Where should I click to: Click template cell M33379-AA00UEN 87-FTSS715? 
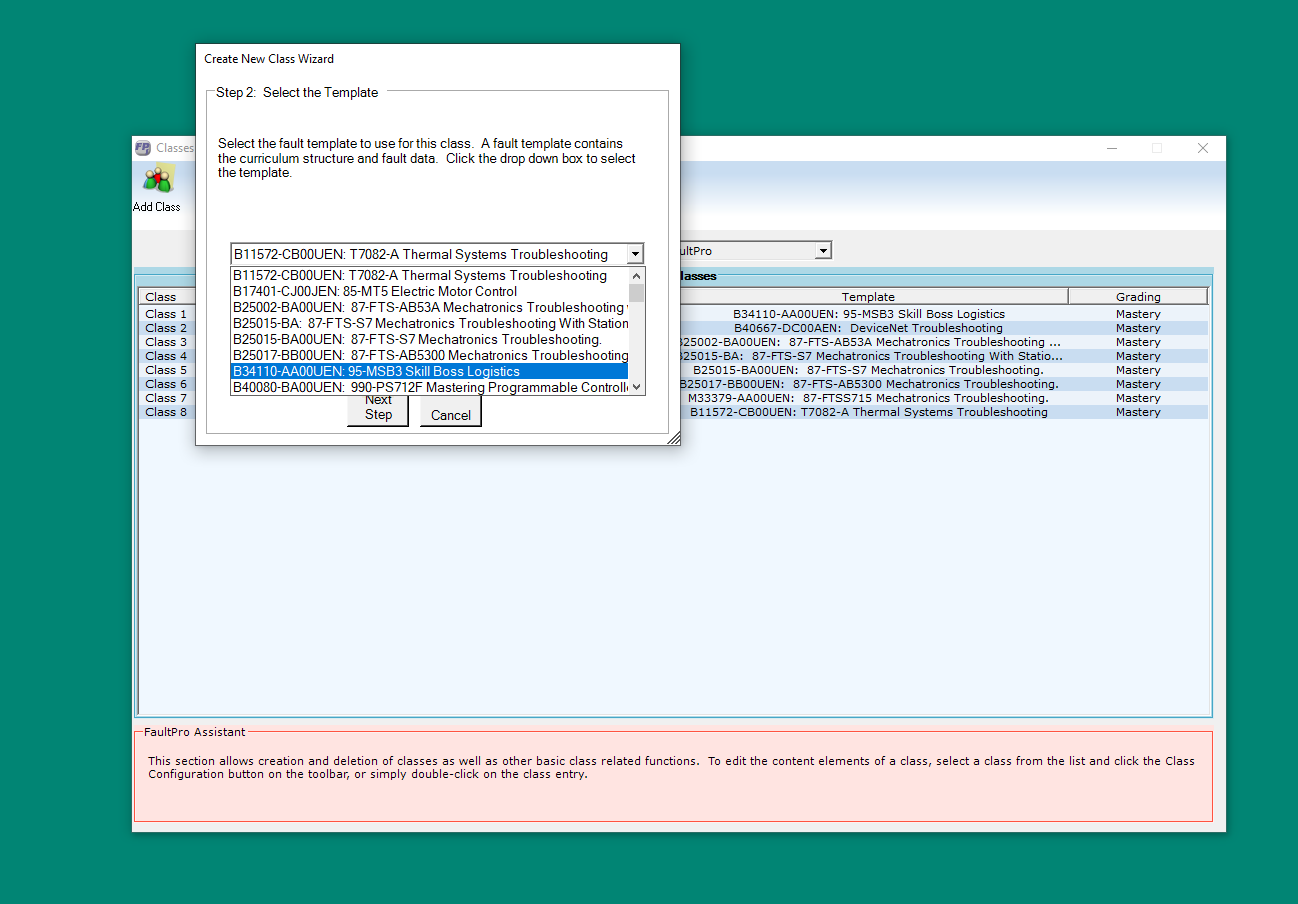(868, 398)
